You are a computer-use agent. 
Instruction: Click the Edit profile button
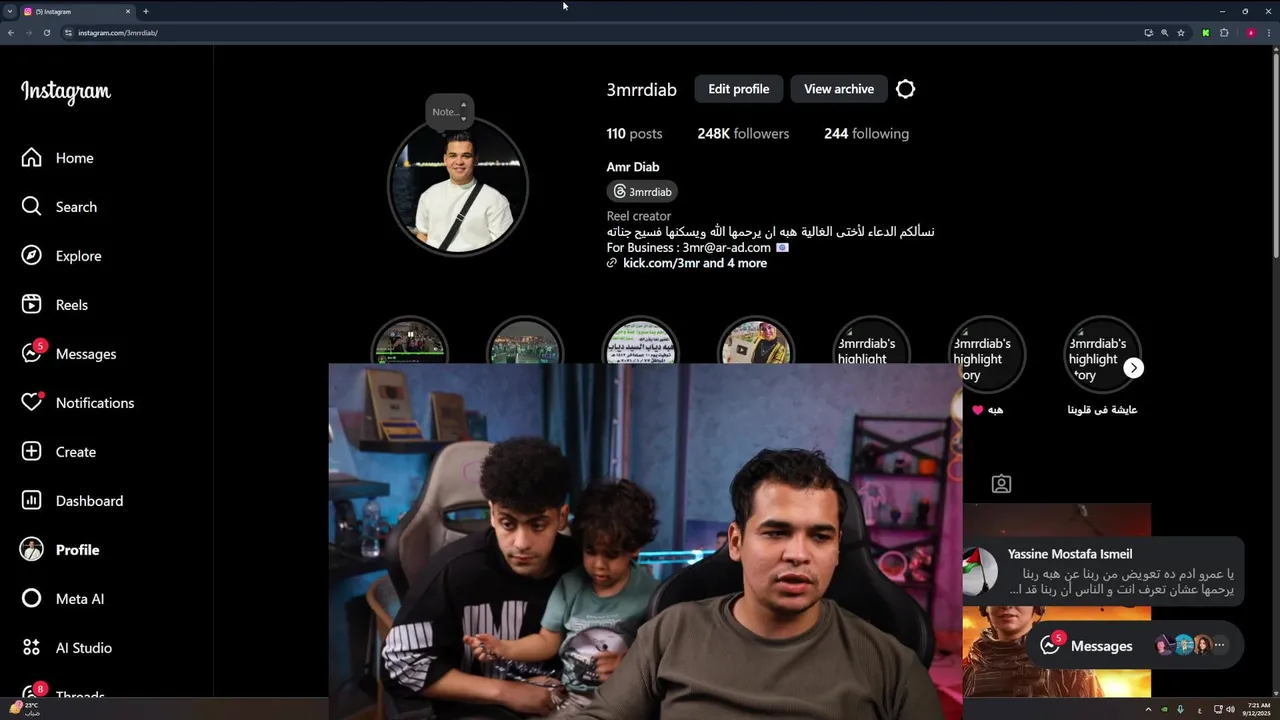[739, 89]
